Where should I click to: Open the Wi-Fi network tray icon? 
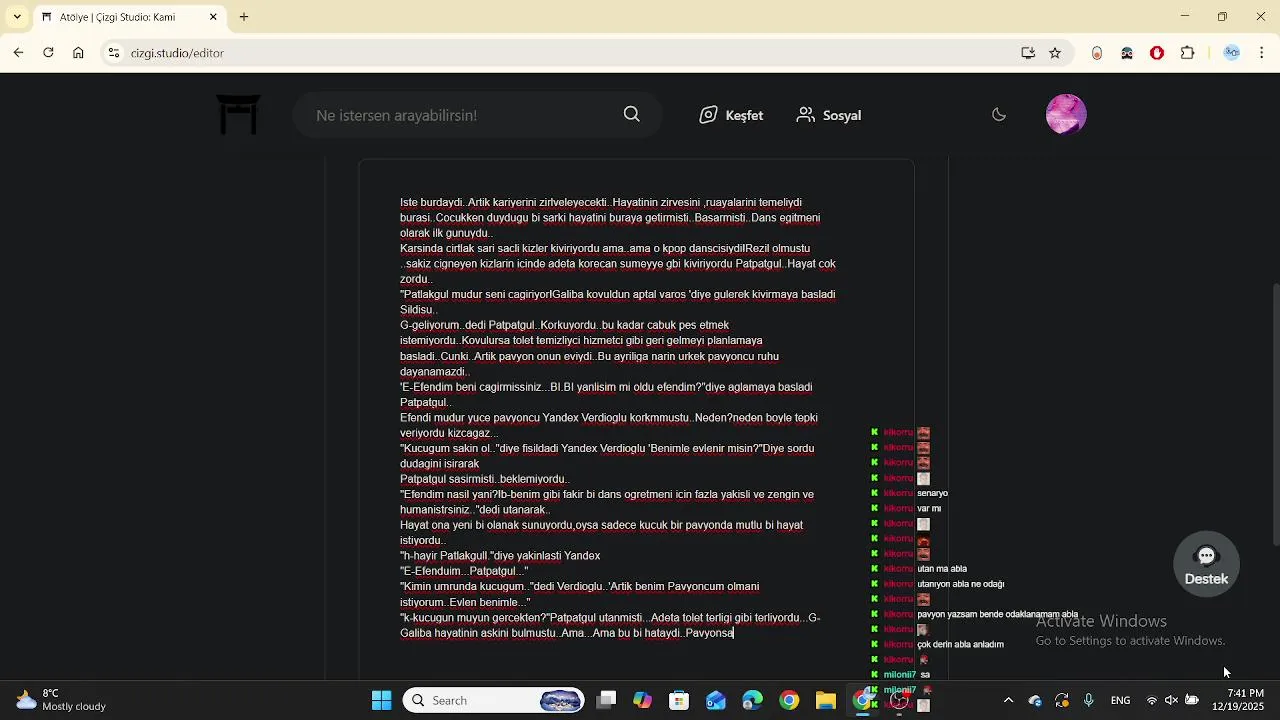click(1152, 700)
